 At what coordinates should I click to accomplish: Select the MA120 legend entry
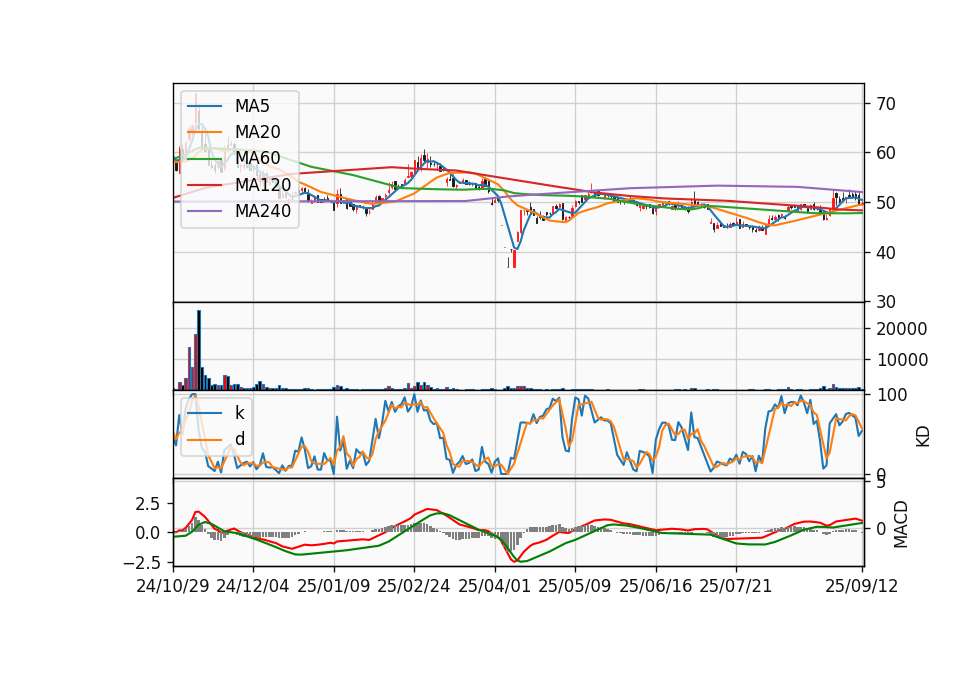[x=263, y=185]
